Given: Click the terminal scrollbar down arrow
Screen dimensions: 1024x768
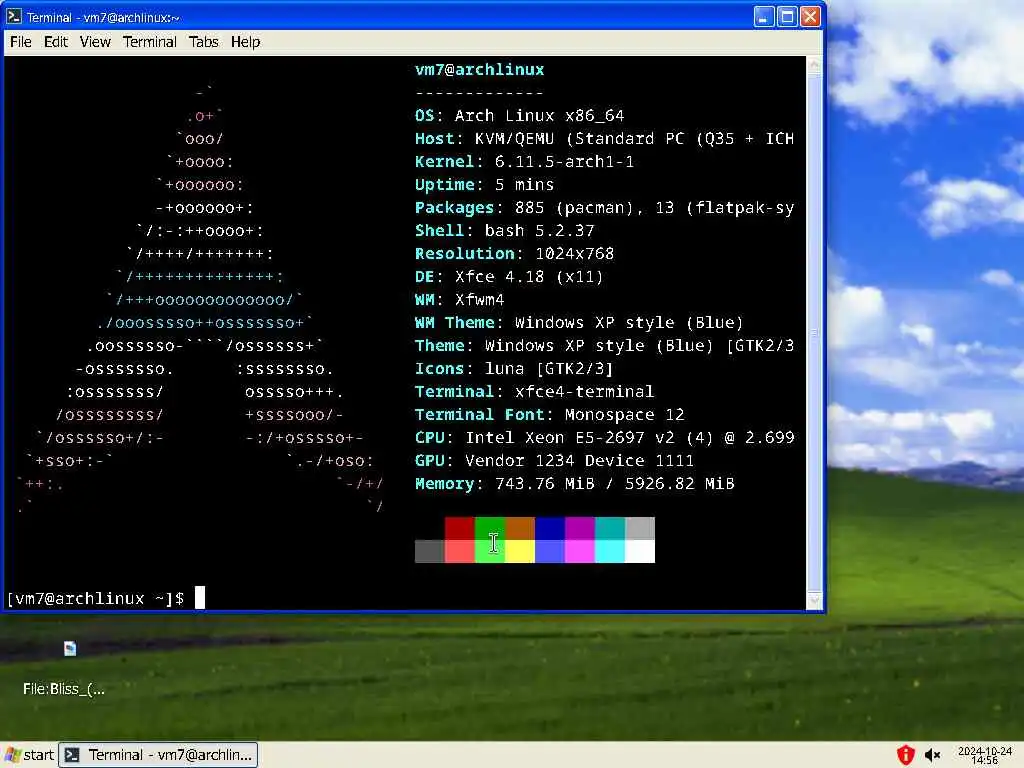Looking at the screenshot, I should coord(814,600).
